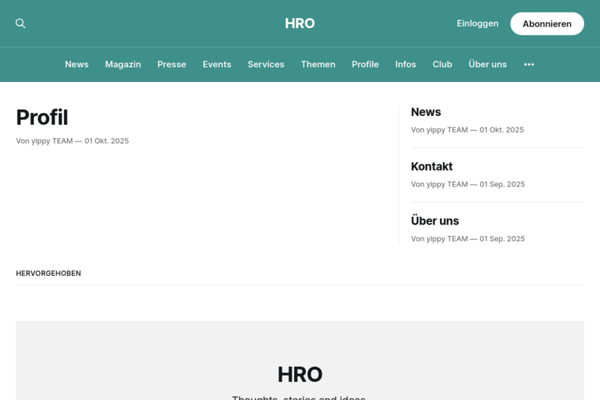Open the News menu item
Viewport: 600px width, 400px height.
[77, 64]
